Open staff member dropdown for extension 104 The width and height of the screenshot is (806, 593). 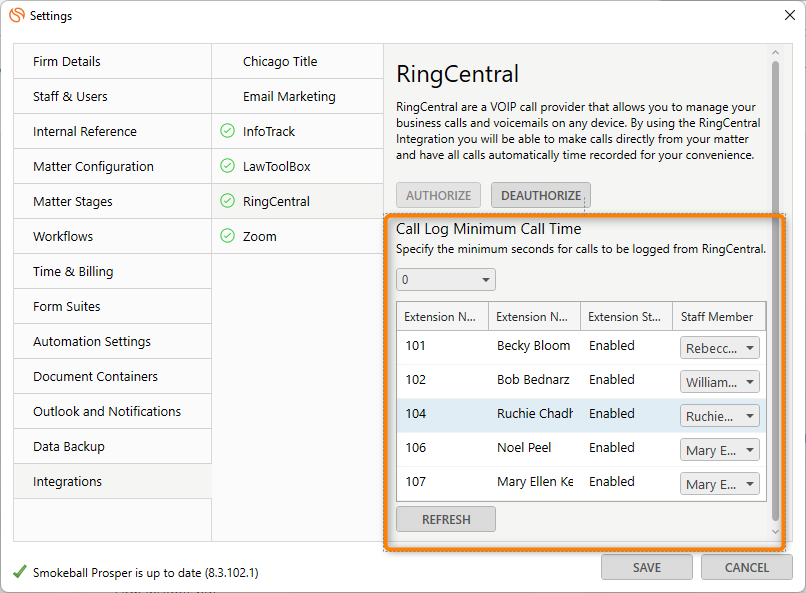[x=720, y=416]
